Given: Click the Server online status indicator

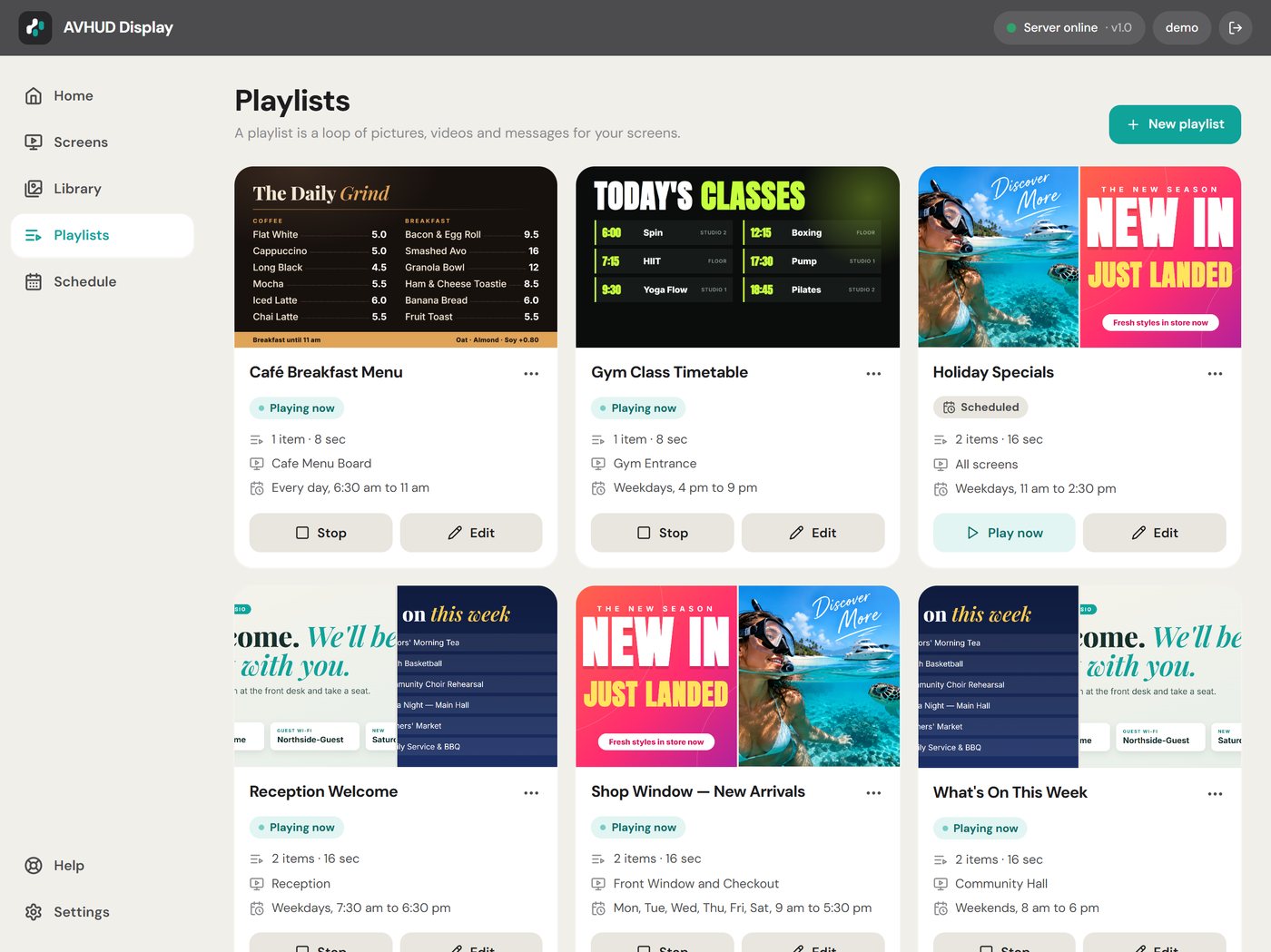Looking at the screenshot, I should (1069, 27).
